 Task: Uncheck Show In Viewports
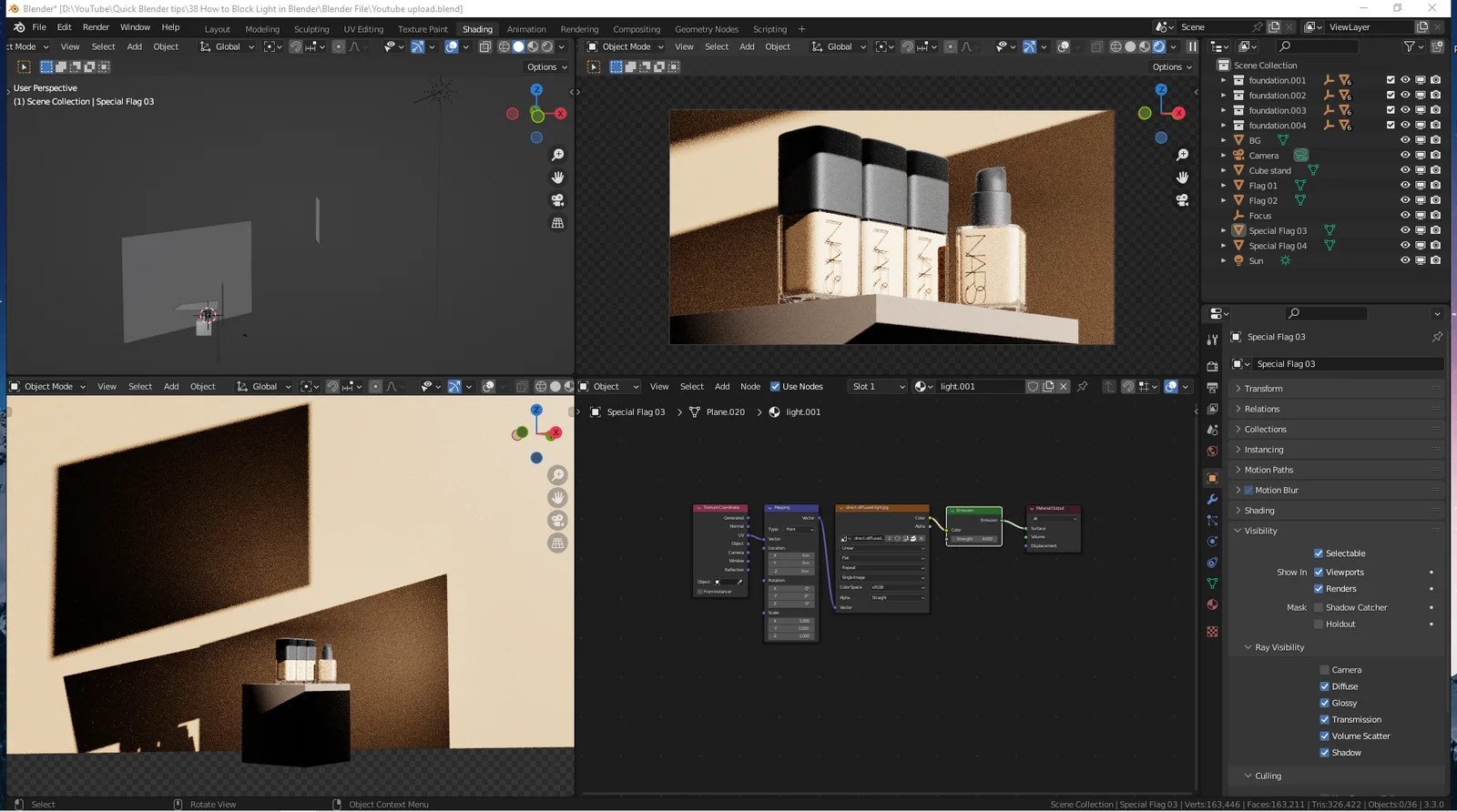click(1318, 573)
